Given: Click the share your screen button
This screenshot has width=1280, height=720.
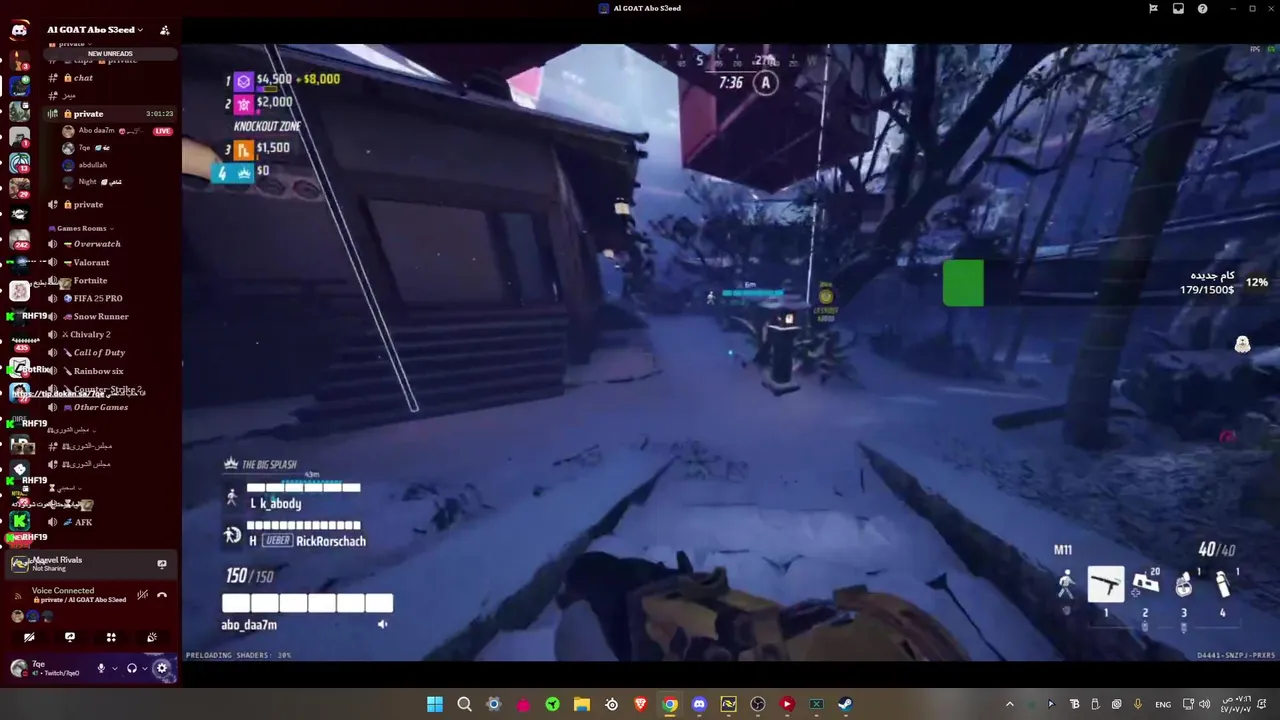Looking at the screenshot, I should pos(70,637).
